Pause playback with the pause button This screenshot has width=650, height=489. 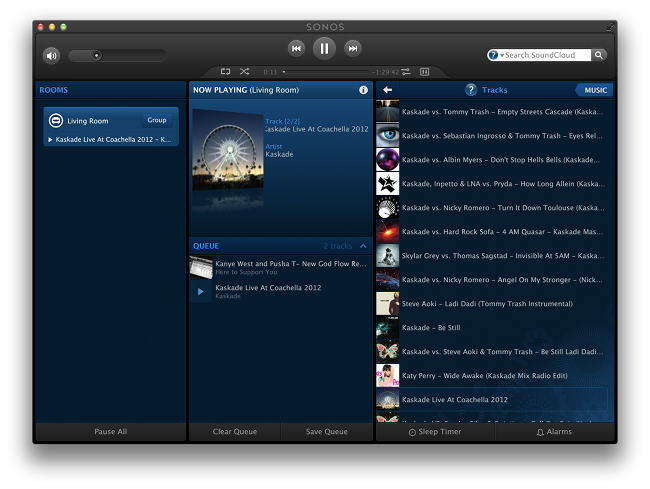(x=324, y=48)
